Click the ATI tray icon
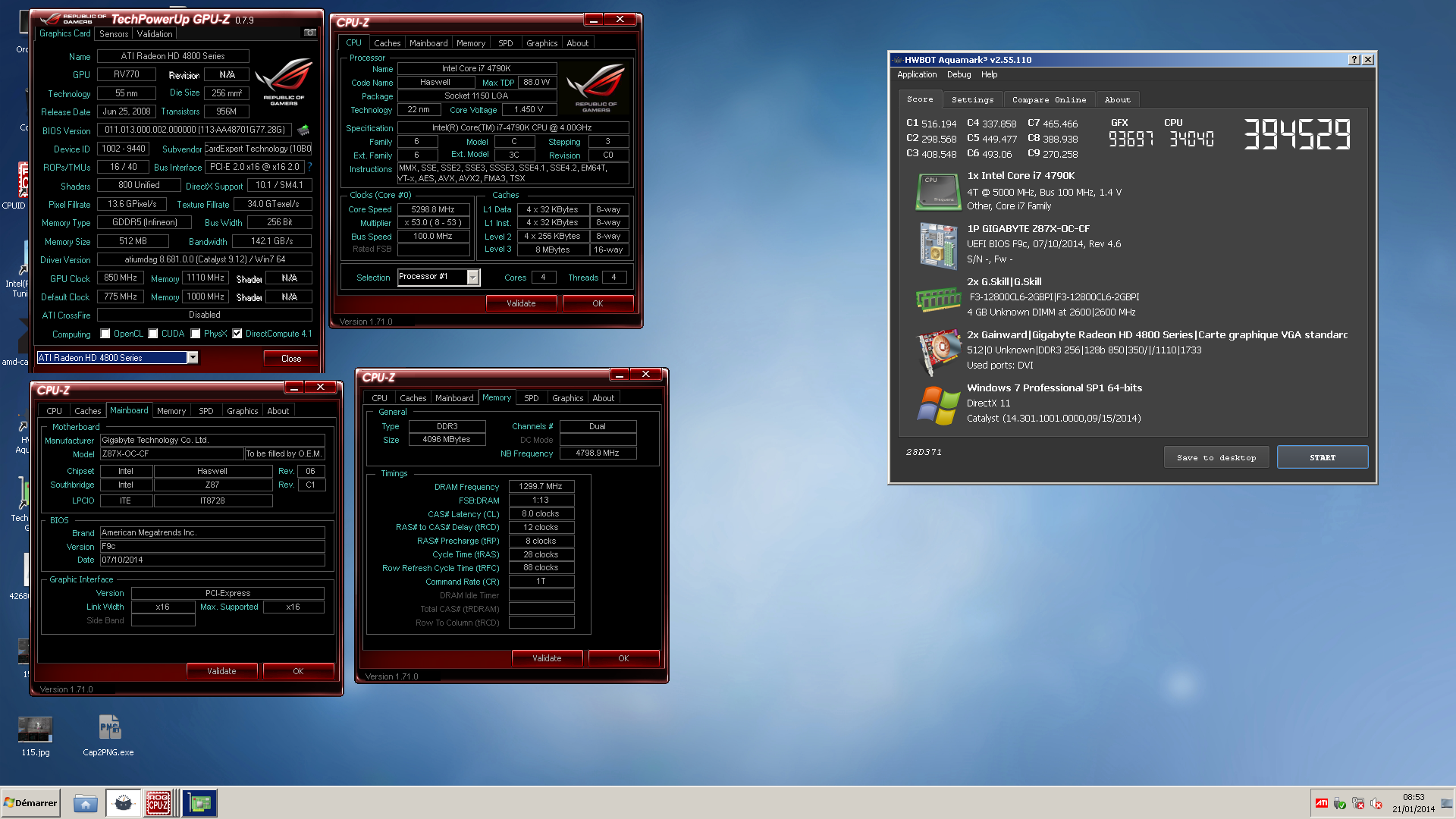 click(1322, 803)
